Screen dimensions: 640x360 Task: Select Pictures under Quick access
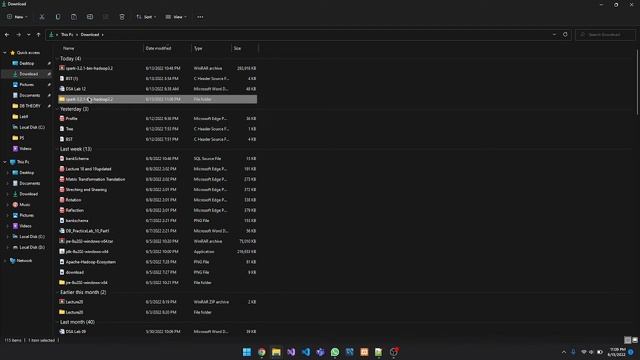coord(26,84)
